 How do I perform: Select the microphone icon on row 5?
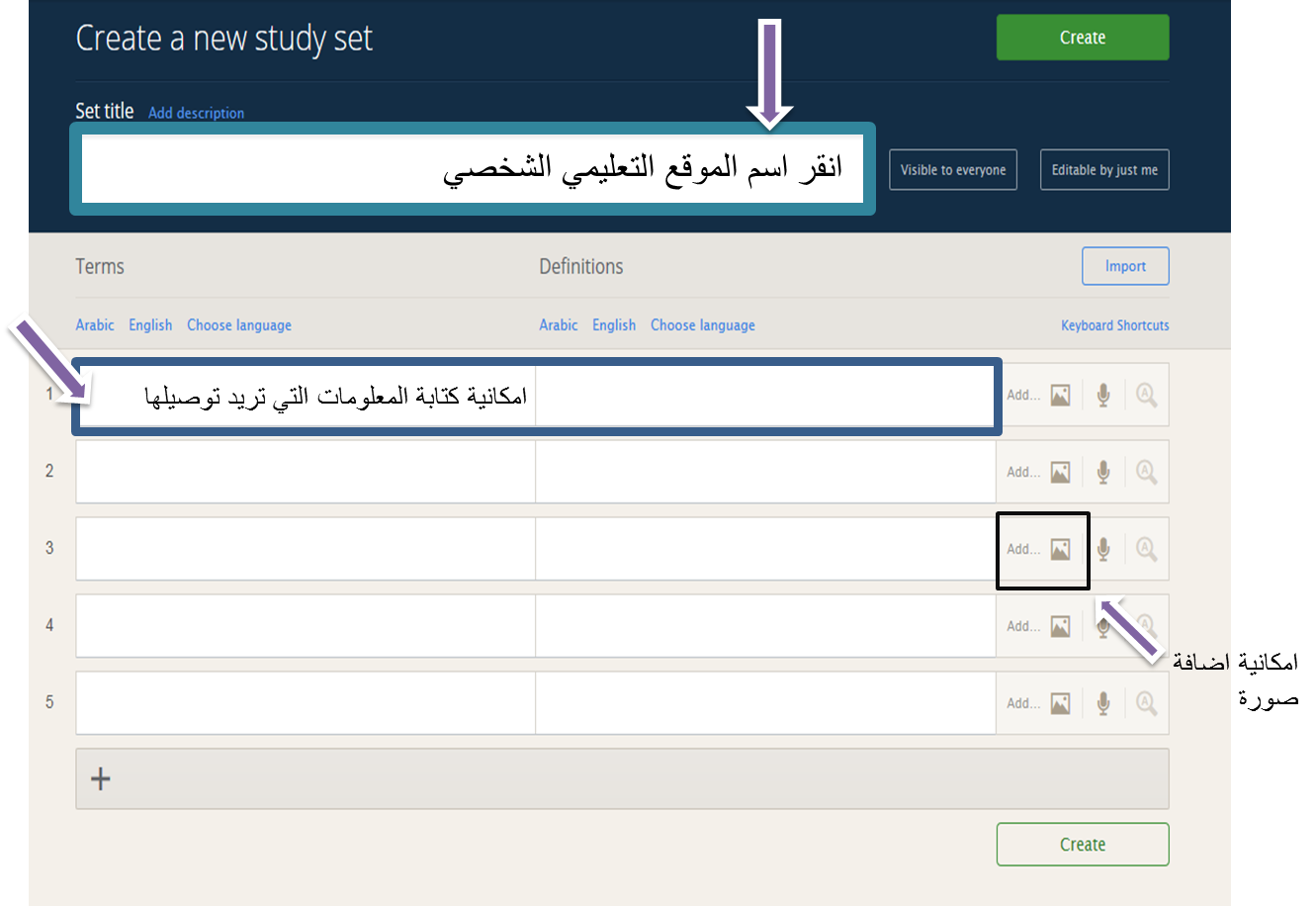1102,702
